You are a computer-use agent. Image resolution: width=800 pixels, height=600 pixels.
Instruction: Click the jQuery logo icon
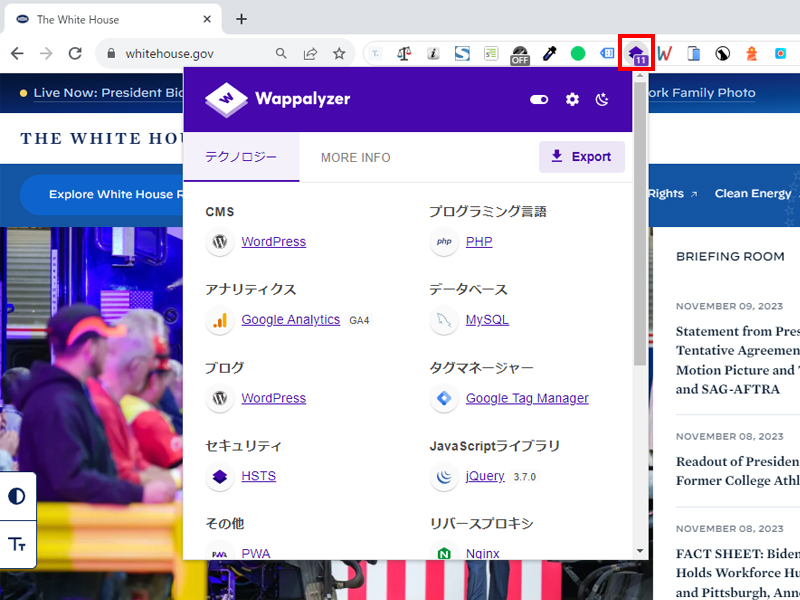click(x=444, y=476)
